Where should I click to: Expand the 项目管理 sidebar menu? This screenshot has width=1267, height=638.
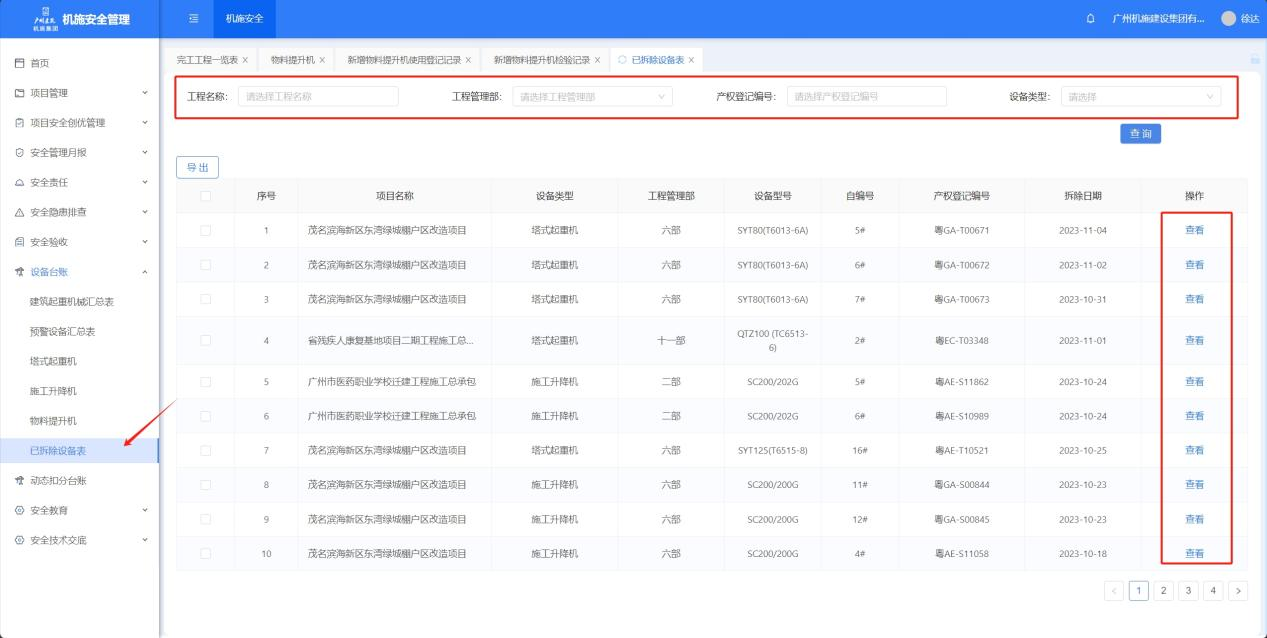click(x=80, y=93)
